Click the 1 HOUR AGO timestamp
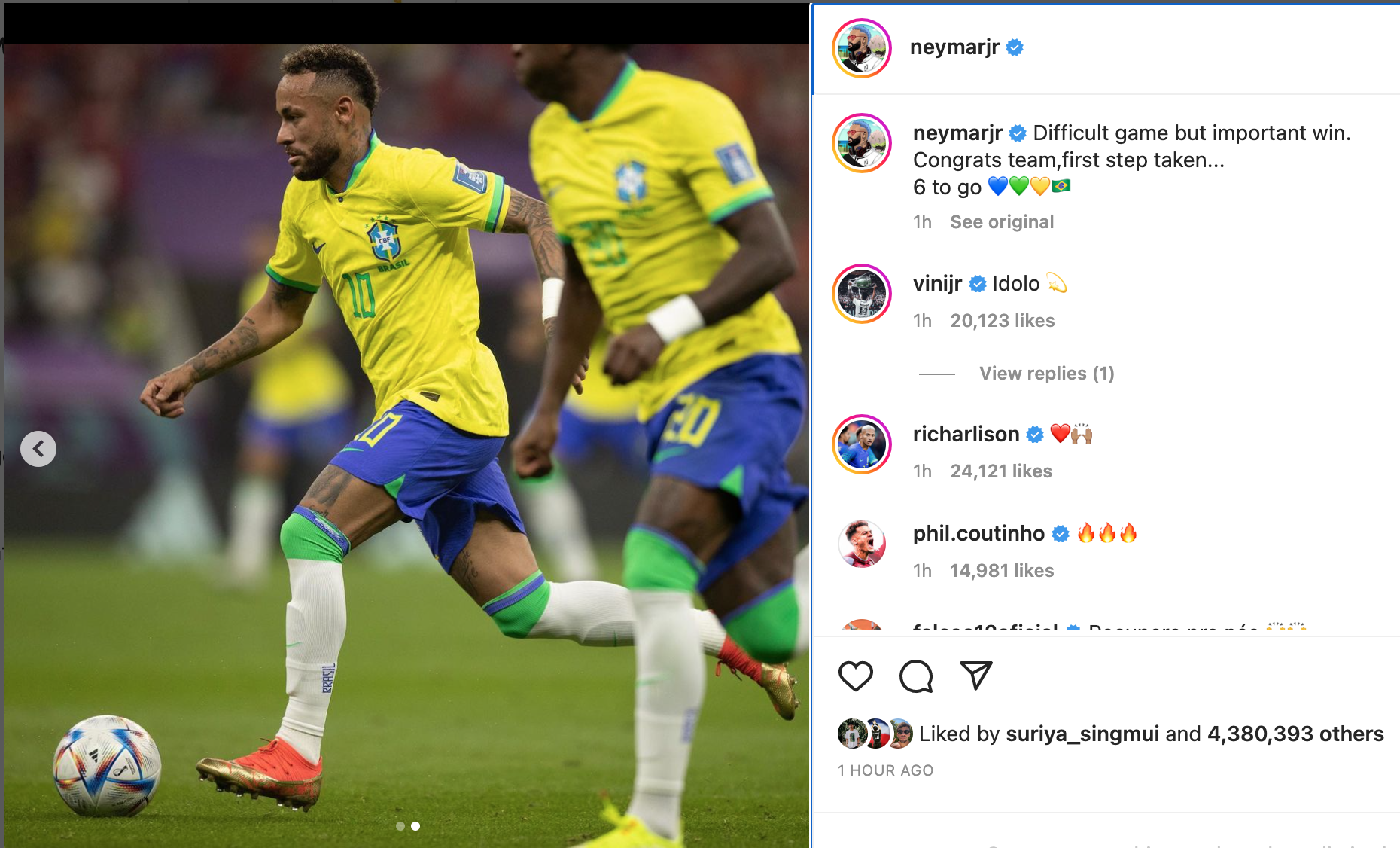 click(x=885, y=770)
